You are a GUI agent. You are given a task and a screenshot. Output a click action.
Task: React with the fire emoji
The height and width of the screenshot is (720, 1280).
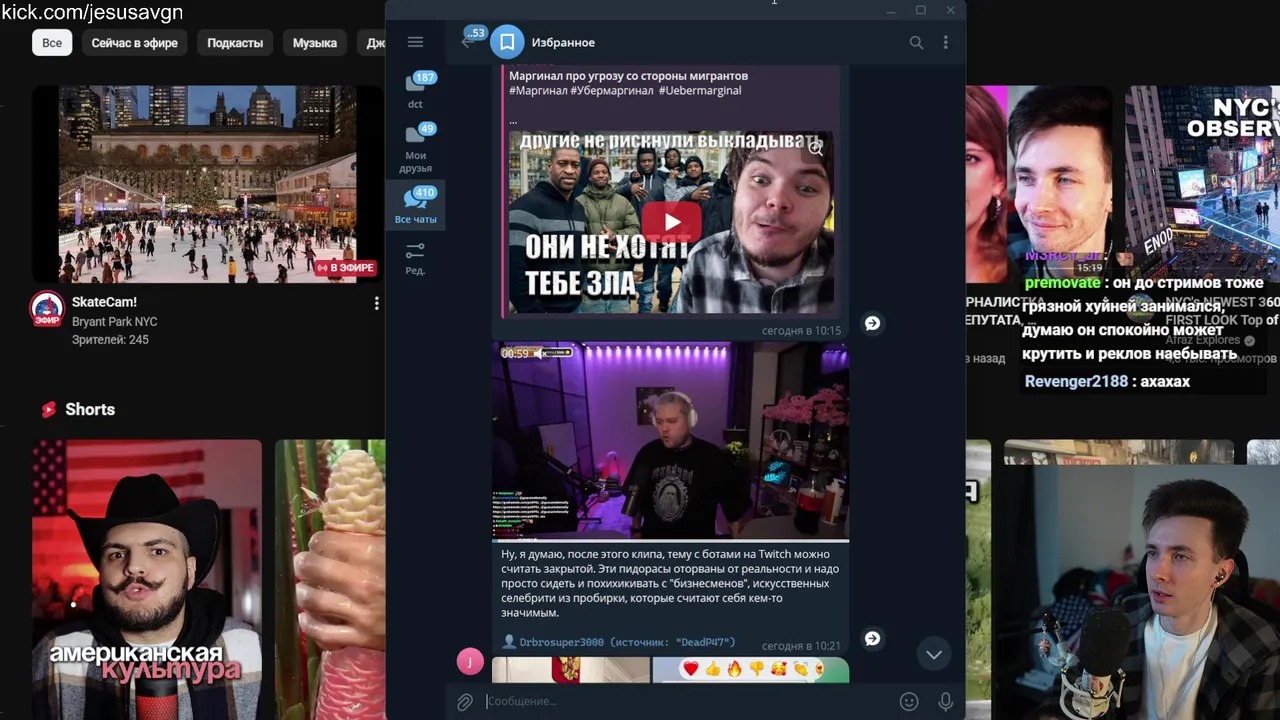734,669
